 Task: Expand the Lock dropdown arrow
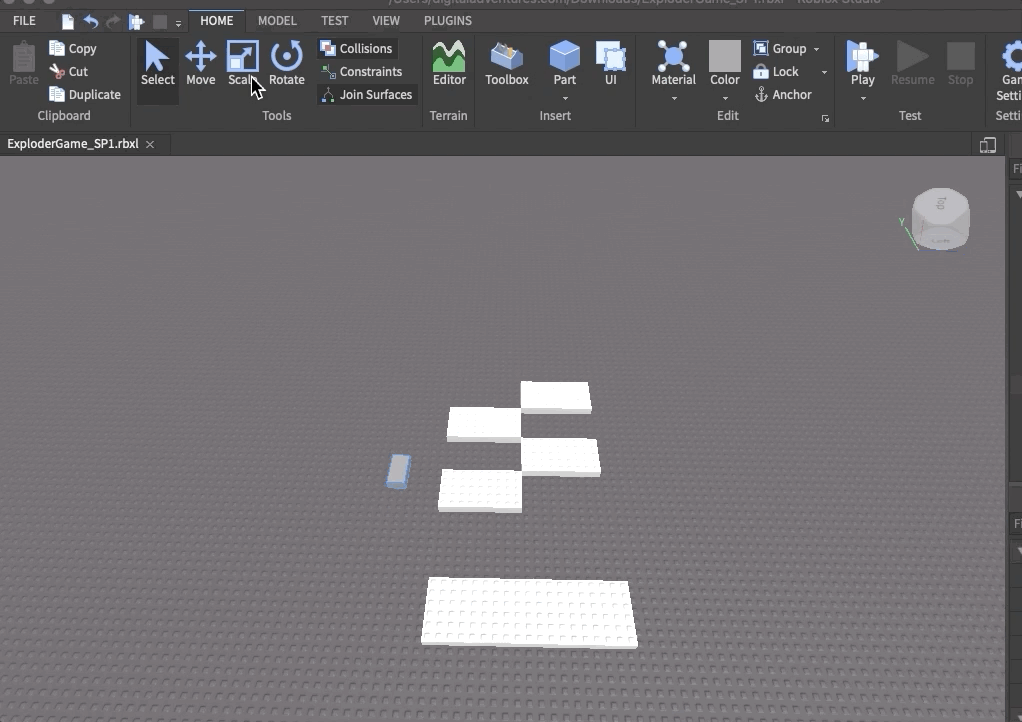[824, 72]
